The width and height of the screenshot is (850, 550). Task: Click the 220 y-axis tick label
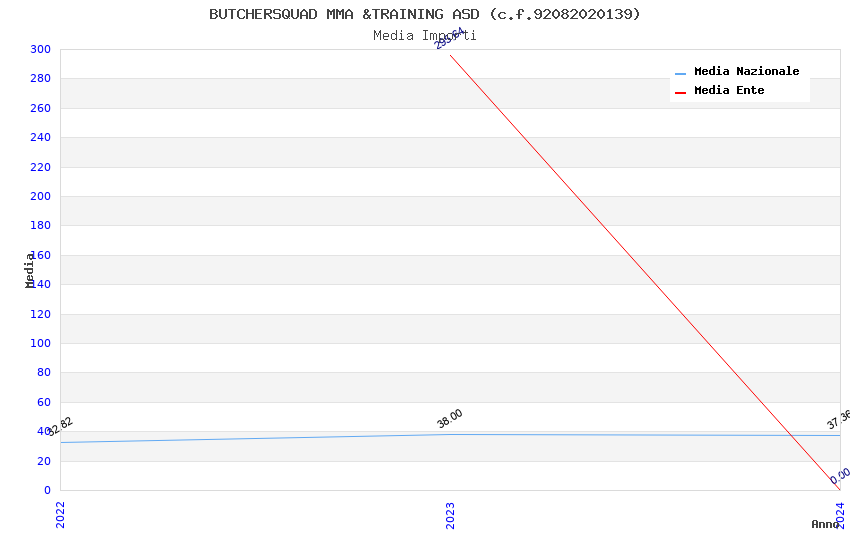tap(41, 167)
